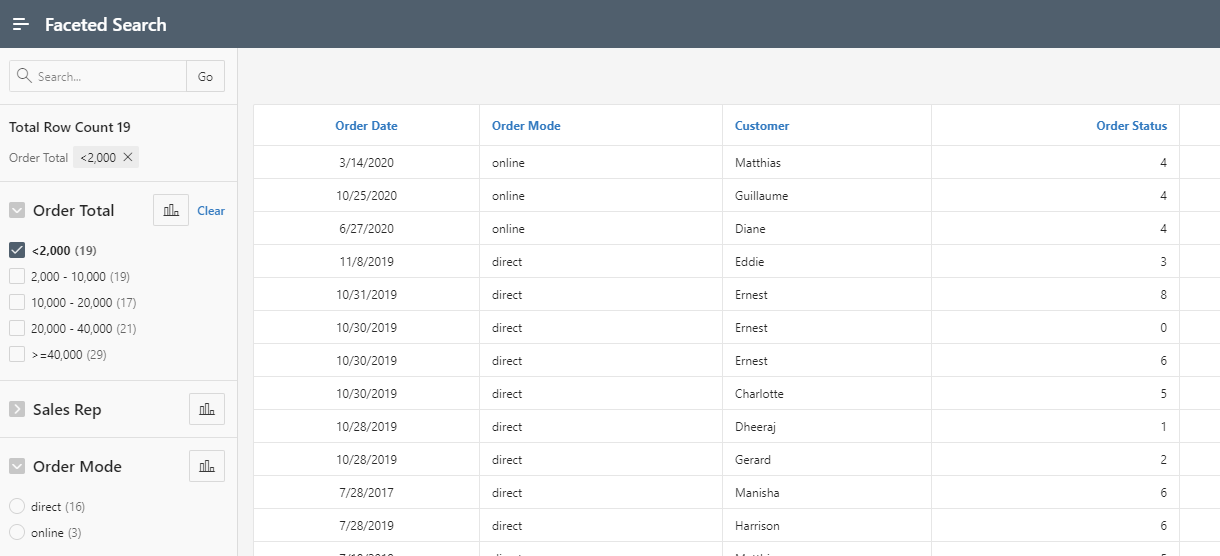This screenshot has width=1220, height=556.
Task: Click the Go search button
Action: point(205,76)
